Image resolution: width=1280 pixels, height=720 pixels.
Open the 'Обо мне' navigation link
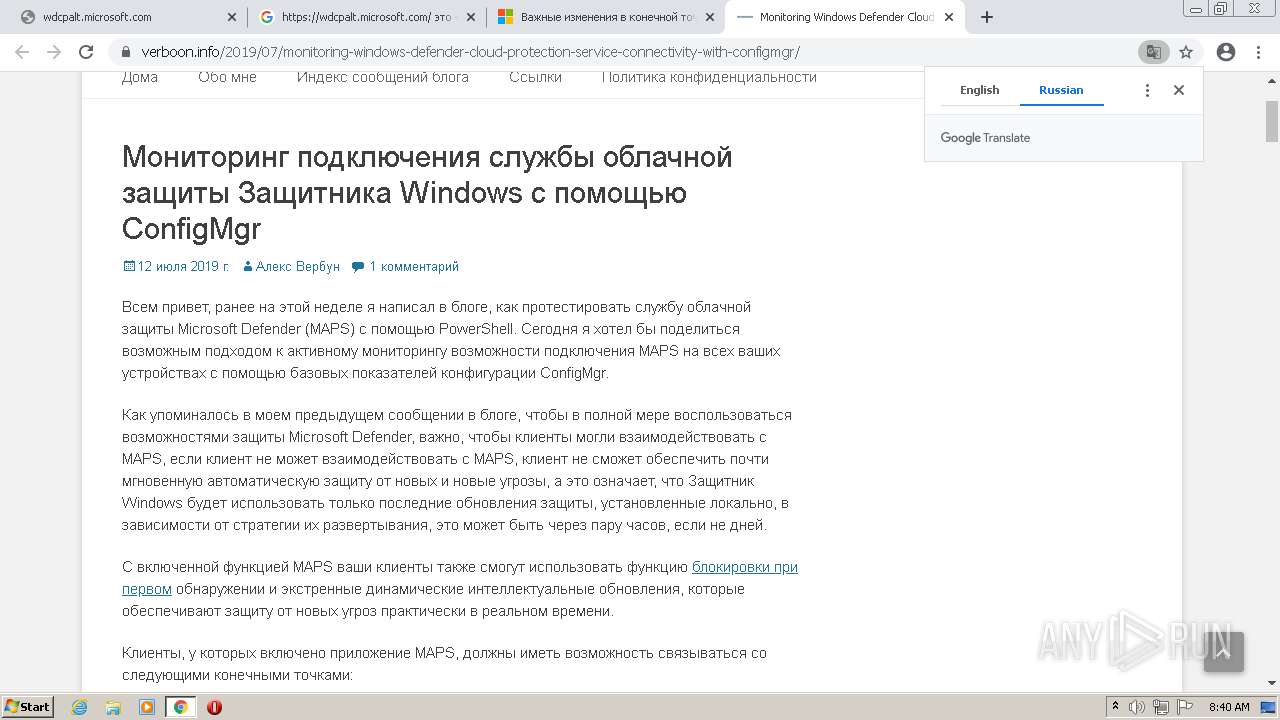[227, 77]
